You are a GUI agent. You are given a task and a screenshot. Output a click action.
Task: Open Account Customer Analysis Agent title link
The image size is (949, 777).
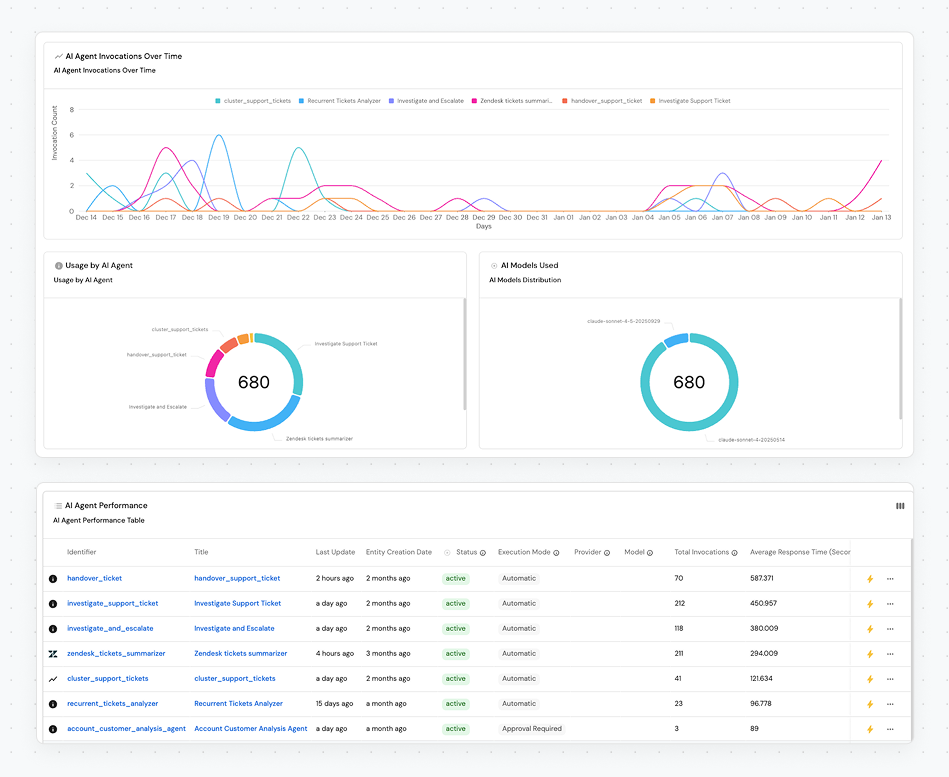coord(251,729)
